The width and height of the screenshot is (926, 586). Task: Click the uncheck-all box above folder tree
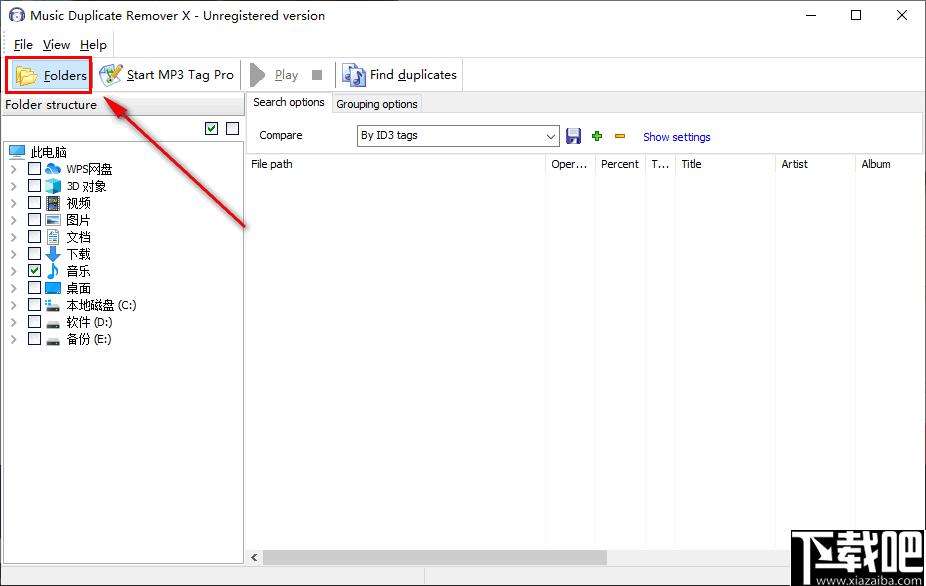[232, 128]
